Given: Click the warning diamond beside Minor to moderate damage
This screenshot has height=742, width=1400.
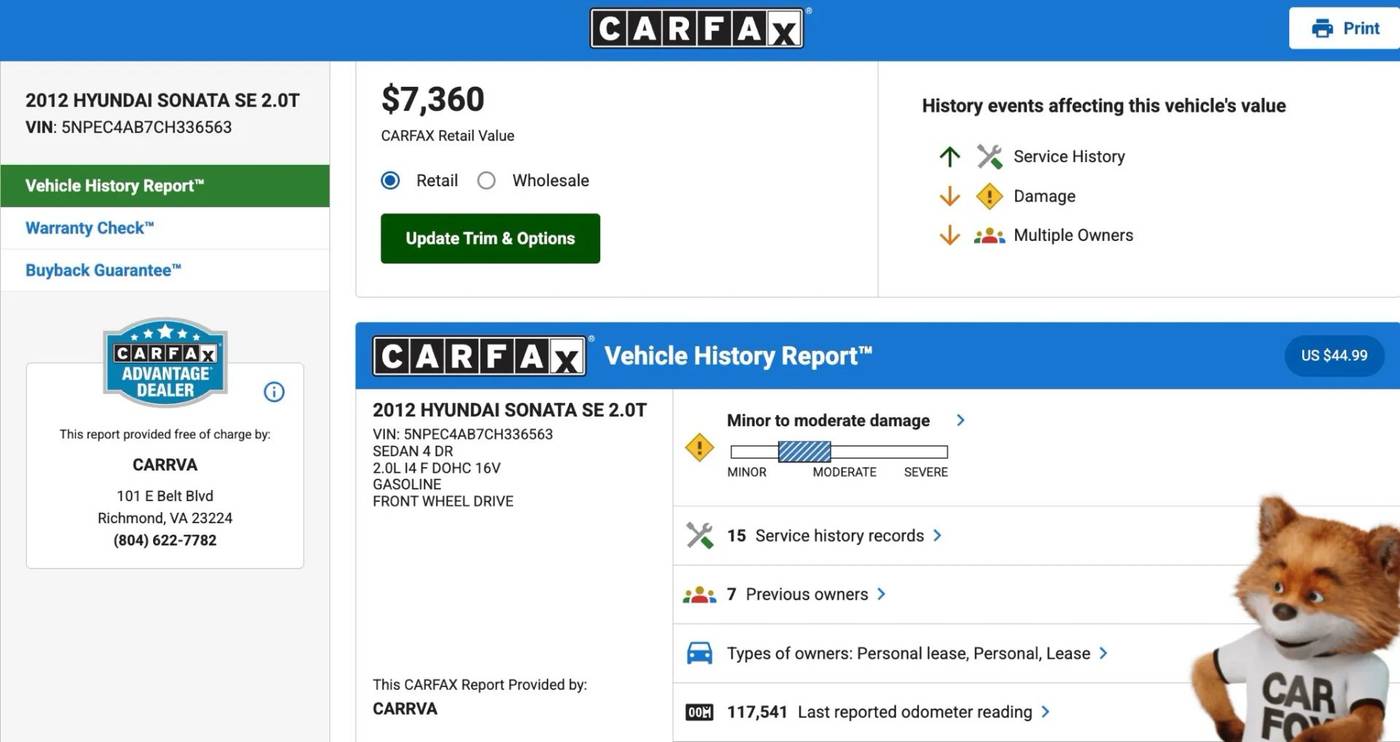Looking at the screenshot, I should (x=699, y=447).
